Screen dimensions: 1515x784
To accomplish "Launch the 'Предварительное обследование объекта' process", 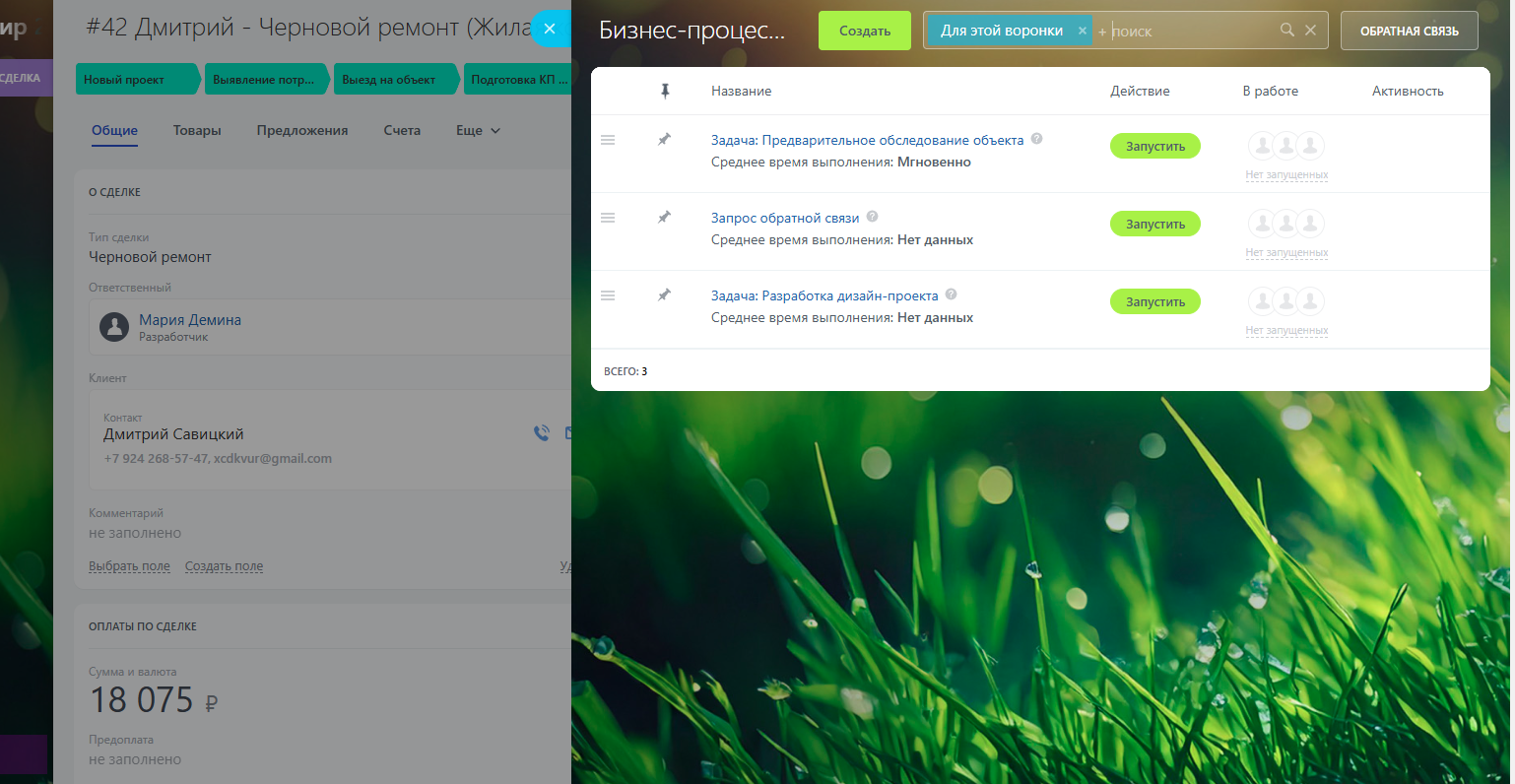I will click(x=1155, y=146).
